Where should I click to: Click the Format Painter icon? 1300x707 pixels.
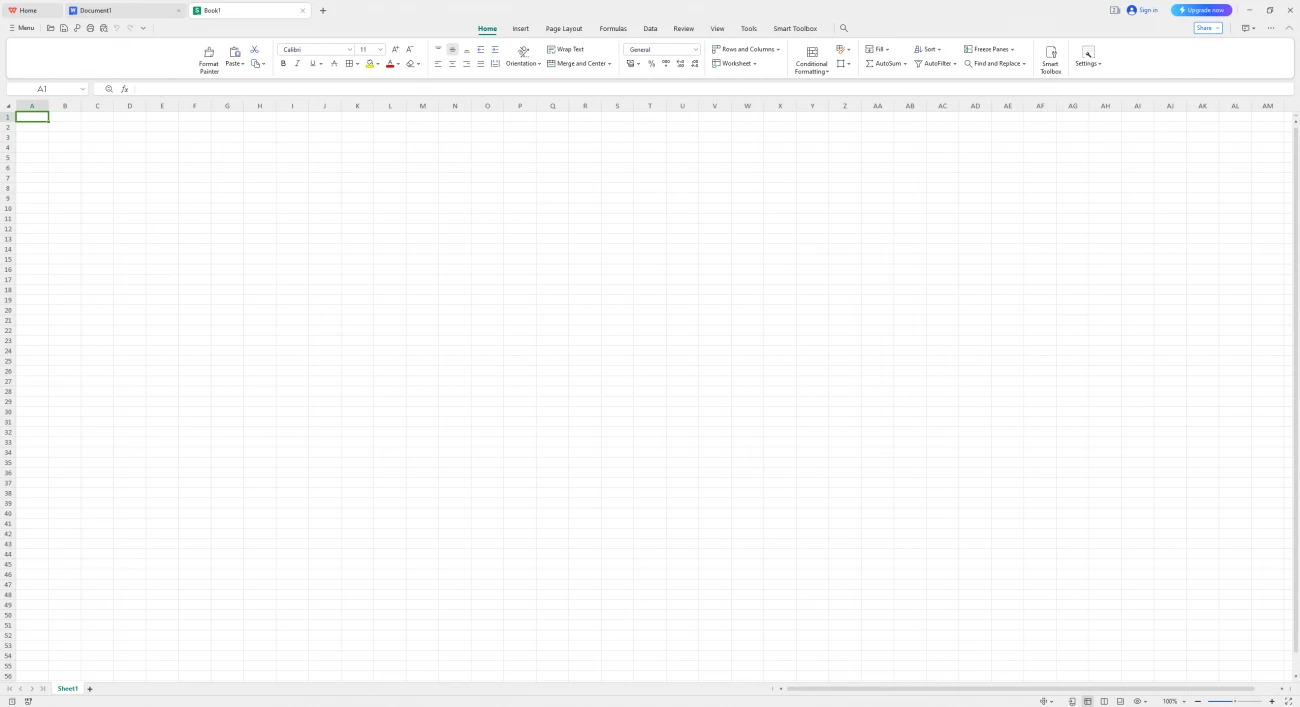[x=209, y=53]
